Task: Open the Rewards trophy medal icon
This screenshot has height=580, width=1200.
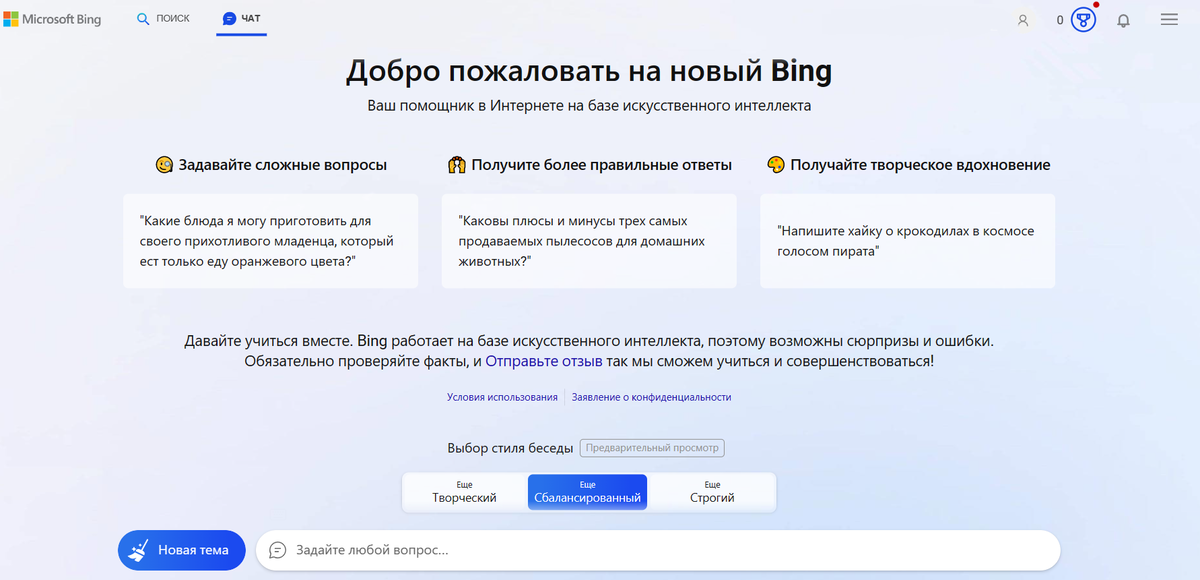Action: tap(1083, 19)
